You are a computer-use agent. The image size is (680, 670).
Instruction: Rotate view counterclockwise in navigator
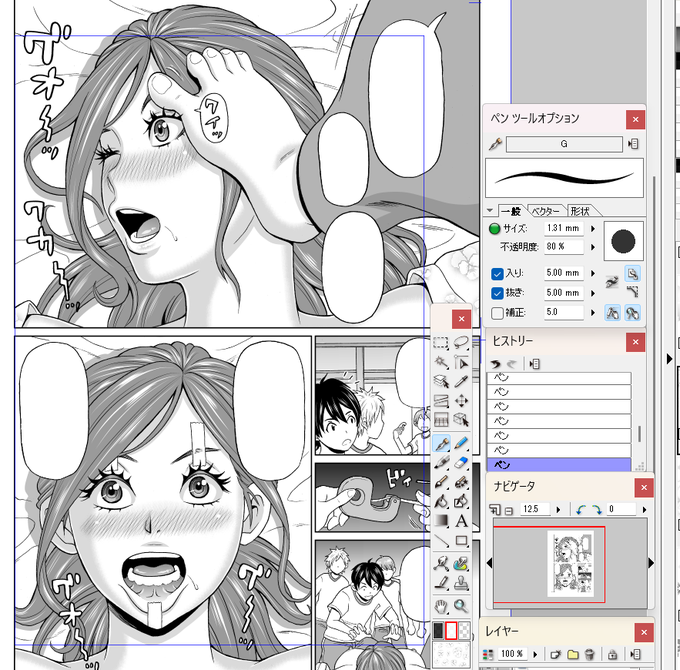(581, 510)
